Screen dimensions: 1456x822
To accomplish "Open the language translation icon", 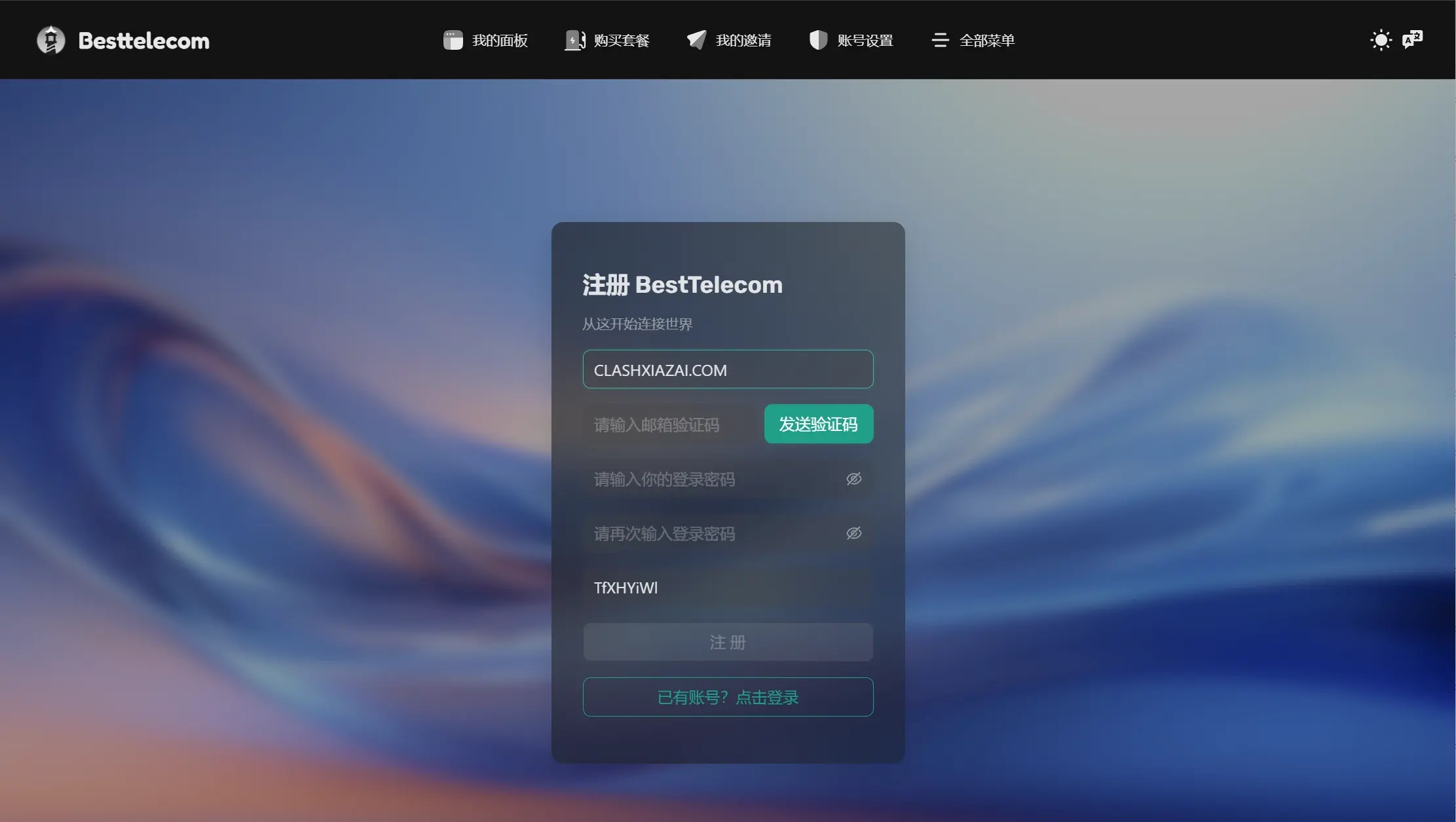I will 1412,40.
